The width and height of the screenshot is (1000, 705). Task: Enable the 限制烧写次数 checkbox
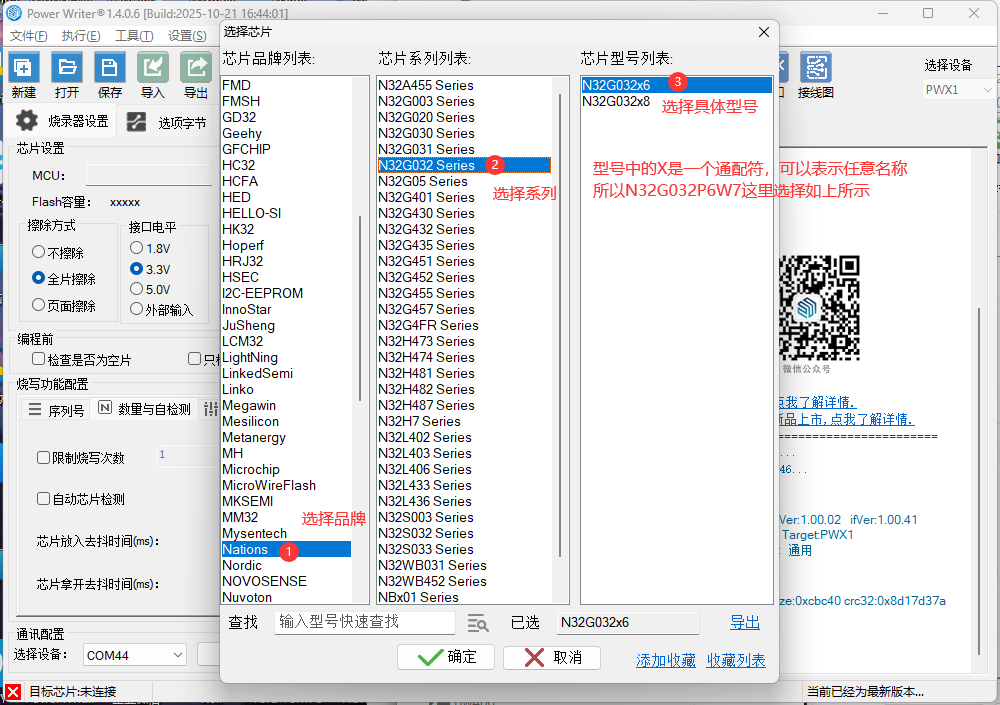click(x=43, y=458)
